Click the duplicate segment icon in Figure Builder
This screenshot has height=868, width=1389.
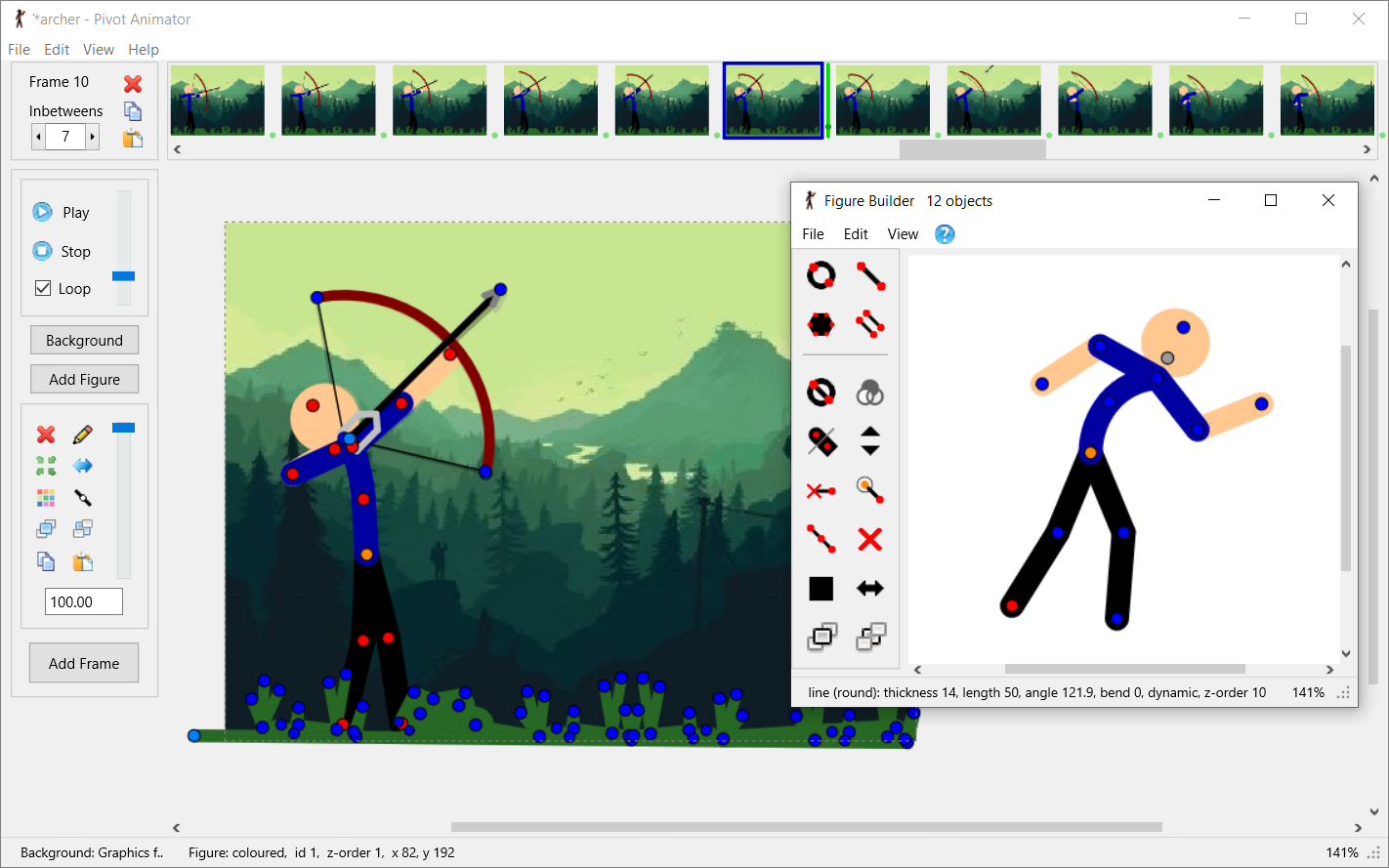pos(870,324)
